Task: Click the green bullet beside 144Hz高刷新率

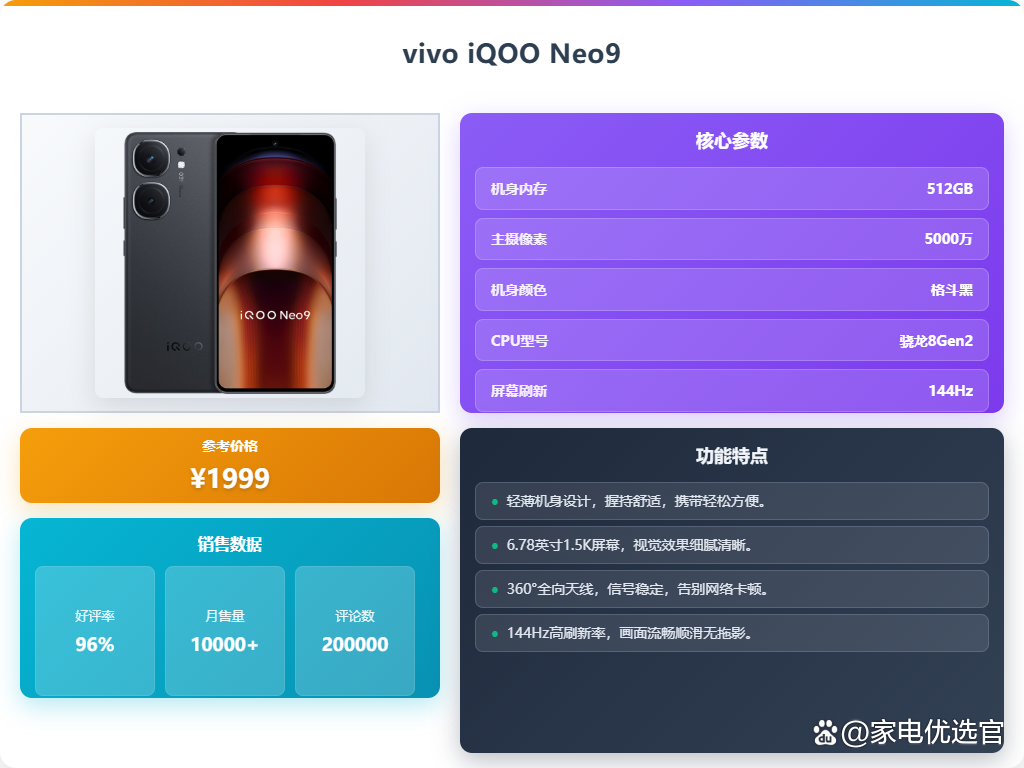Action: 494,633
